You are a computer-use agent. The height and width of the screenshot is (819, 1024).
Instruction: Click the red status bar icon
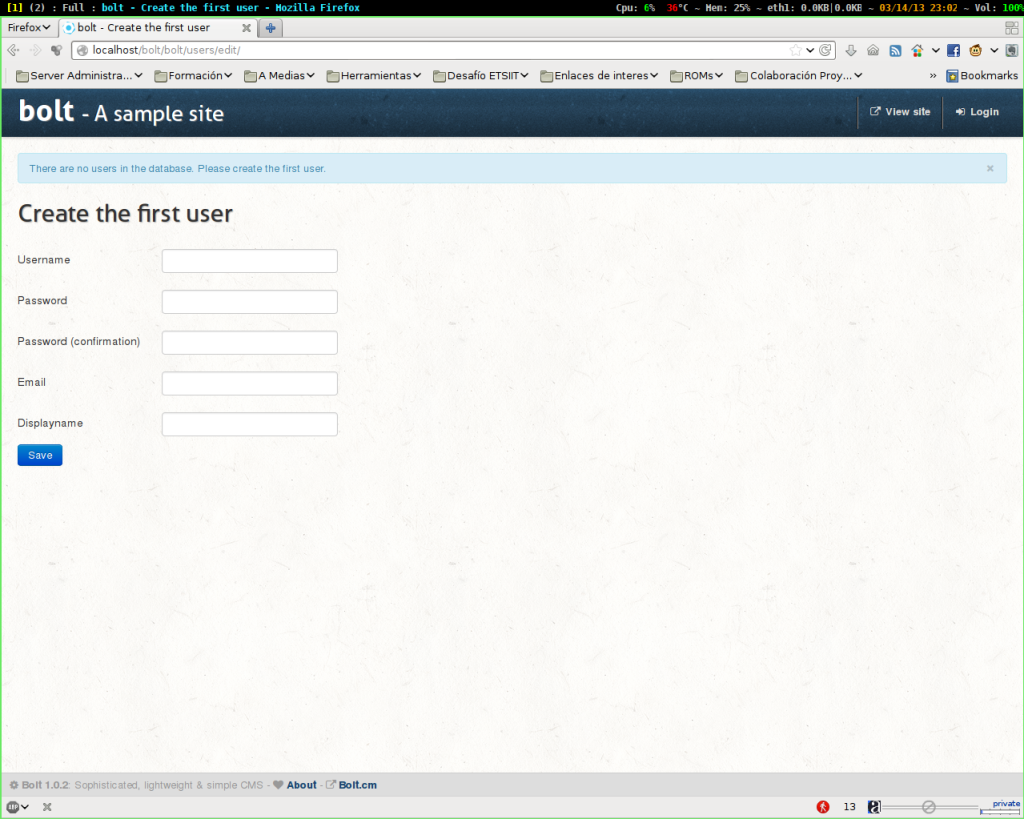tap(823, 807)
